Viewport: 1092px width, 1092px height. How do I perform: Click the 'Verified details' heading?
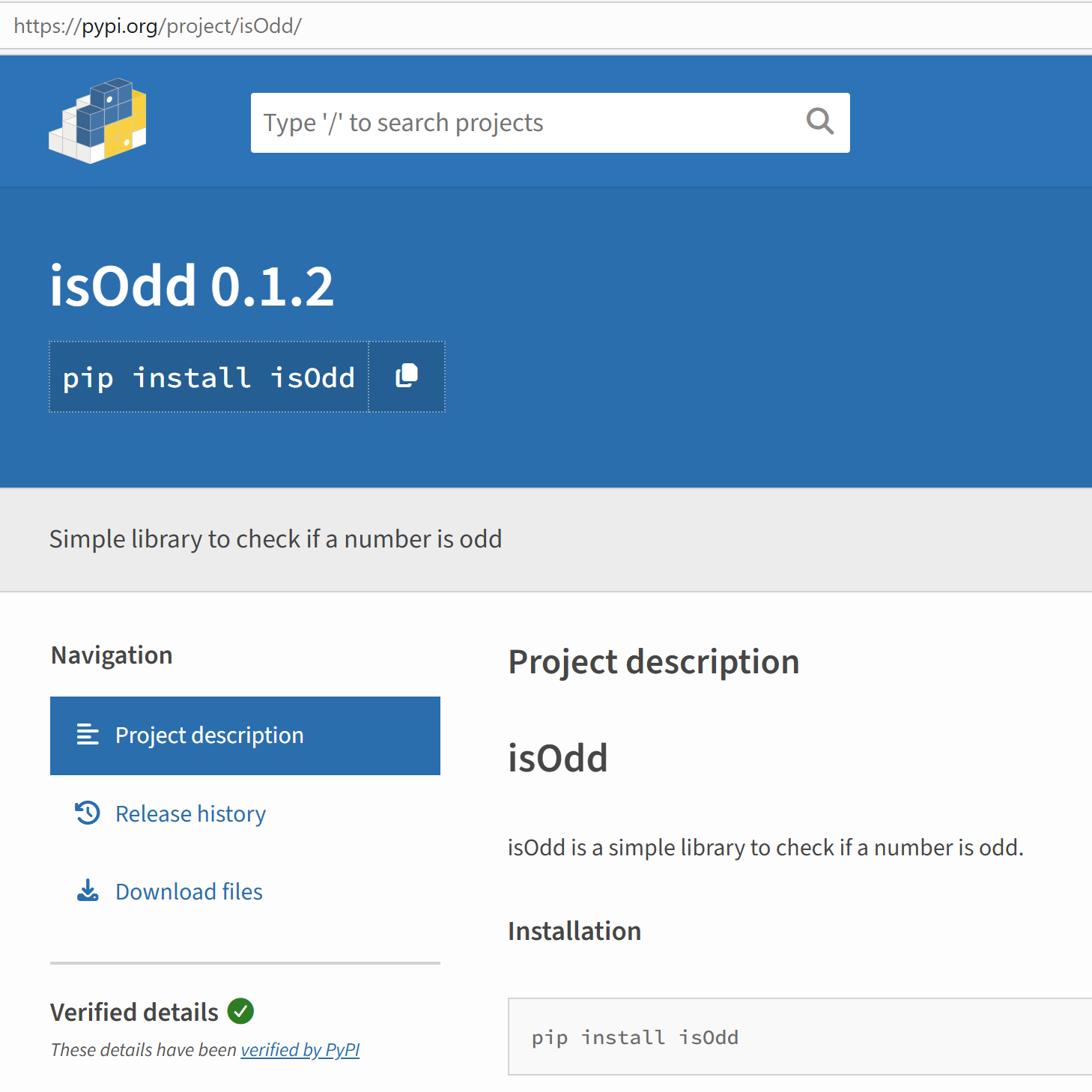click(x=134, y=1013)
